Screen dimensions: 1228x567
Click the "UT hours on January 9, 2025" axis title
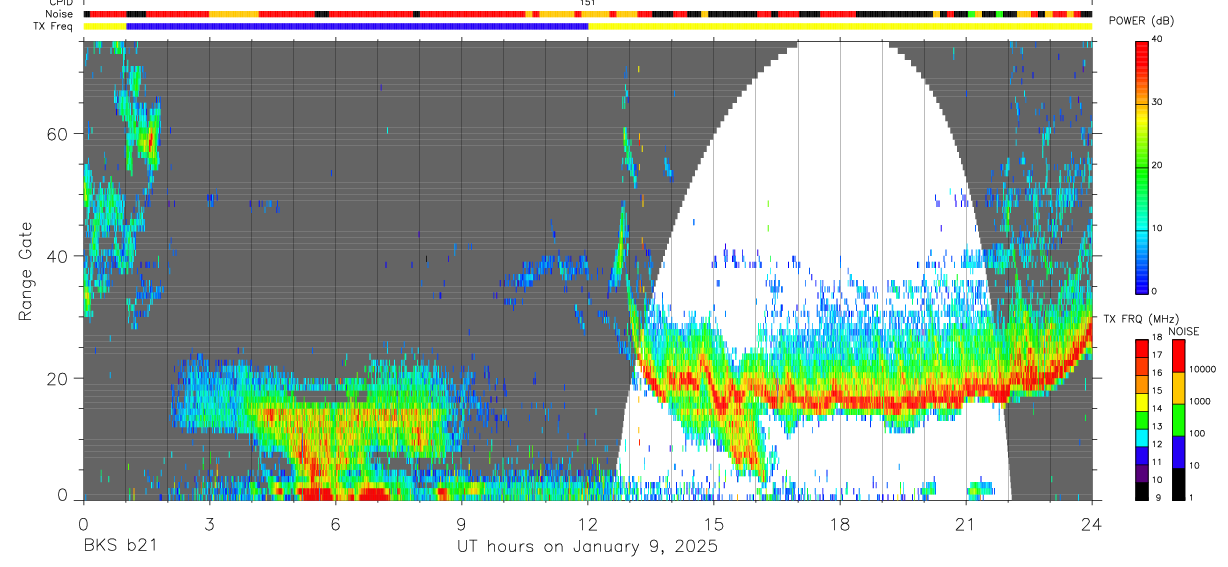pyautogui.click(x=587, y=547)
